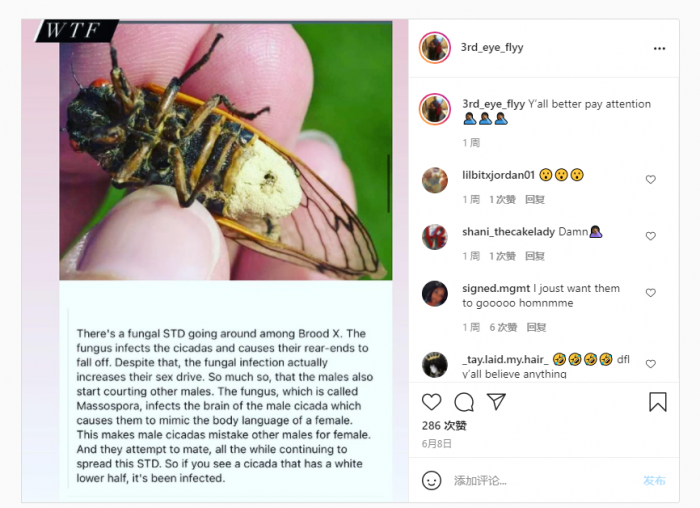
Task: Open shani_thecakelady's profile avatar
Action: pyautogui.click(x=435, y=237)
